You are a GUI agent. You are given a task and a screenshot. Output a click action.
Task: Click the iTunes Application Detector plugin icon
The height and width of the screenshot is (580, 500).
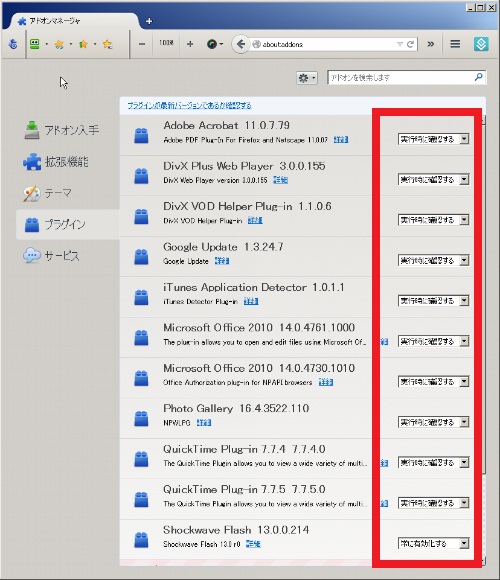141,297
